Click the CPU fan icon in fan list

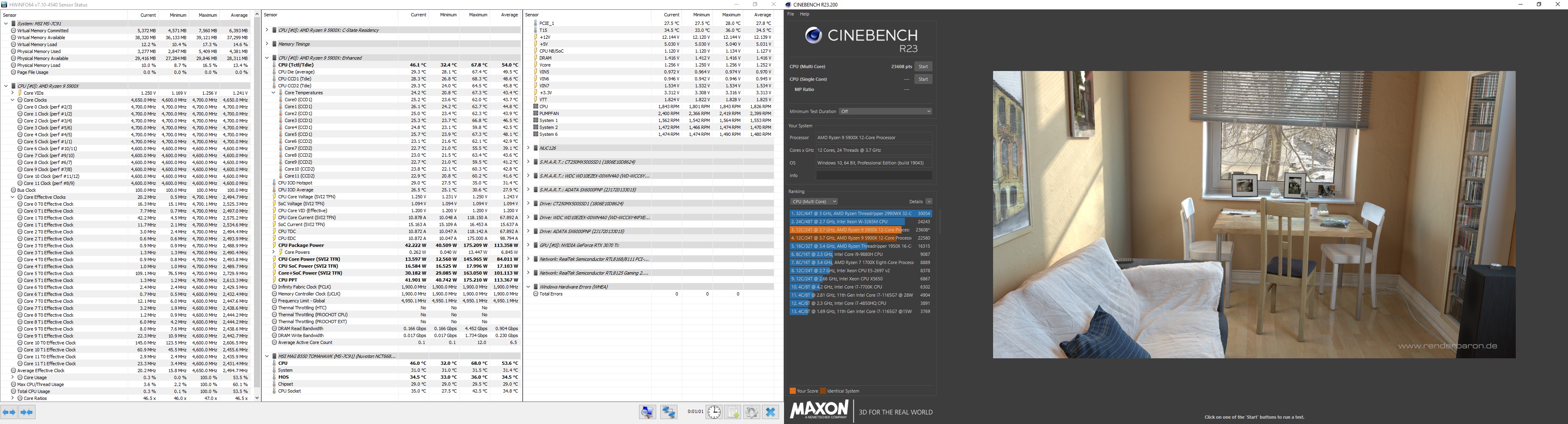pyautogui.click(x=536, y=107)
